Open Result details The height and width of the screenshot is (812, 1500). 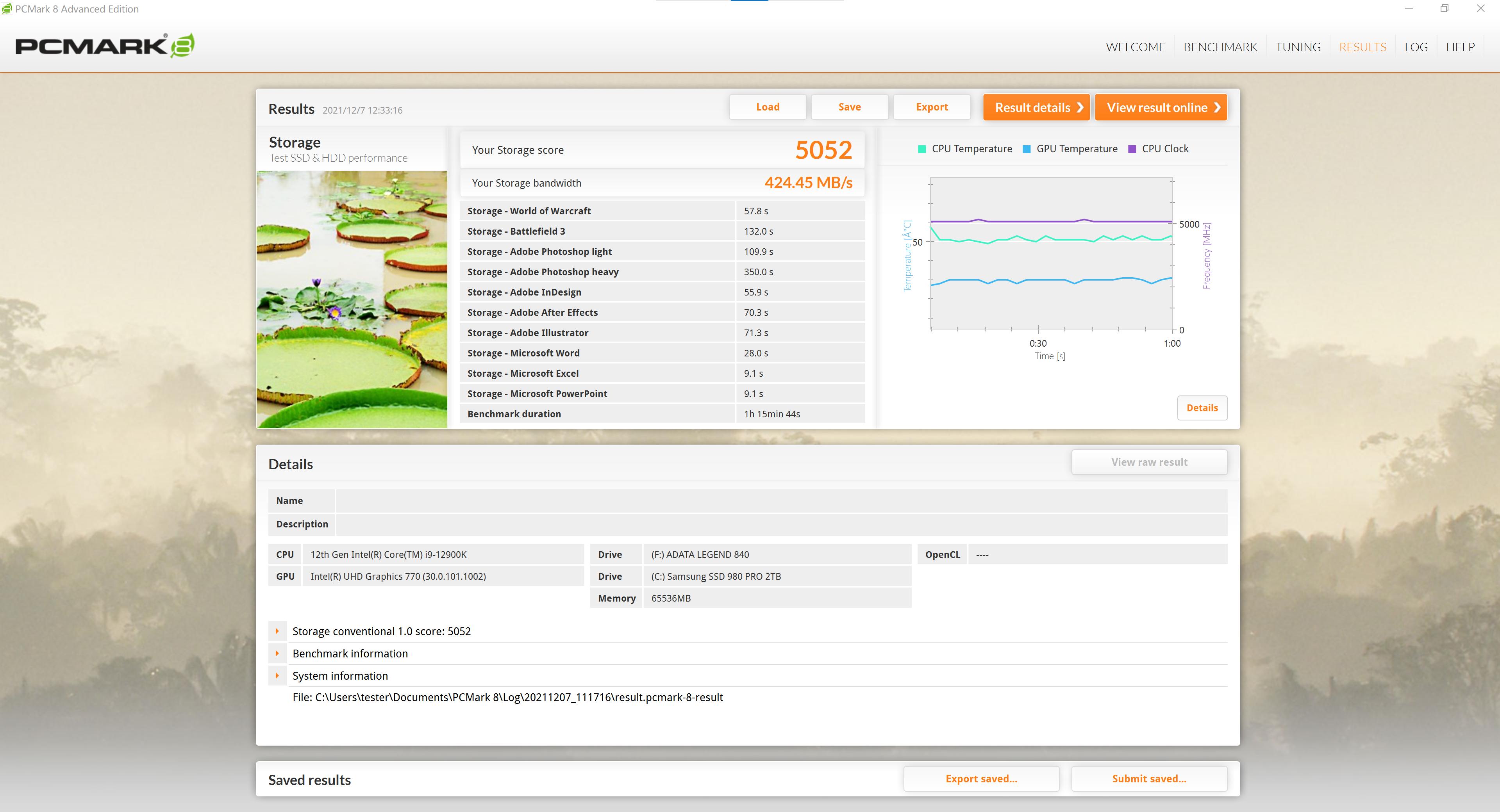point(1036,108)
